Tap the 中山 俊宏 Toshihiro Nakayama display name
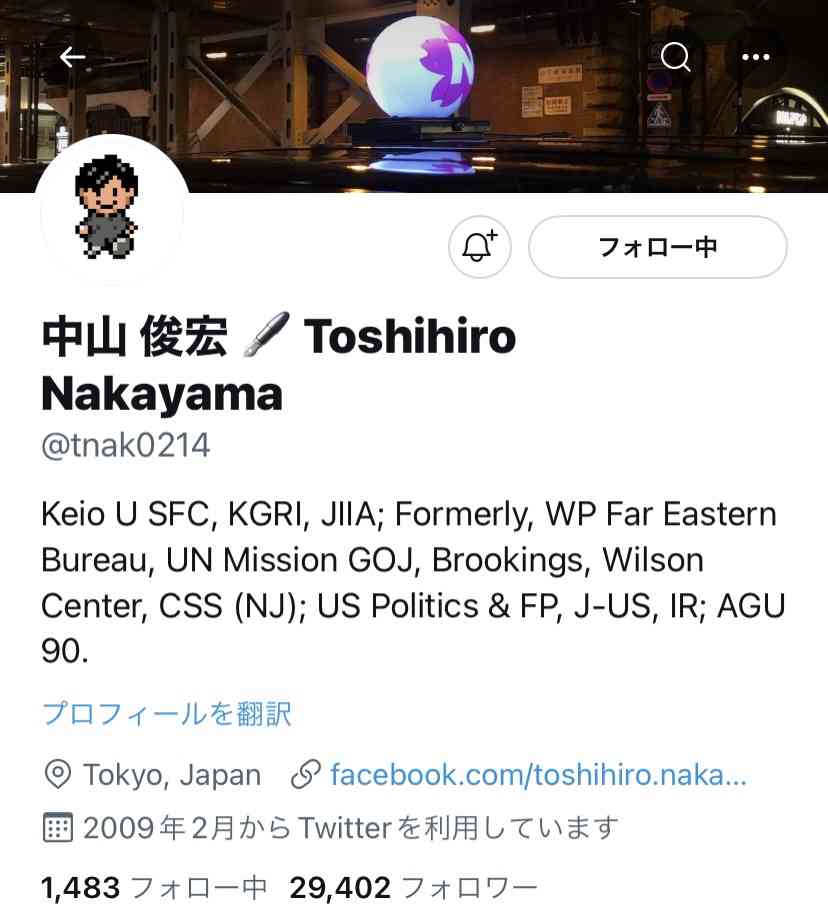Viewport: 828px width, 917px height. coord(279,364)
